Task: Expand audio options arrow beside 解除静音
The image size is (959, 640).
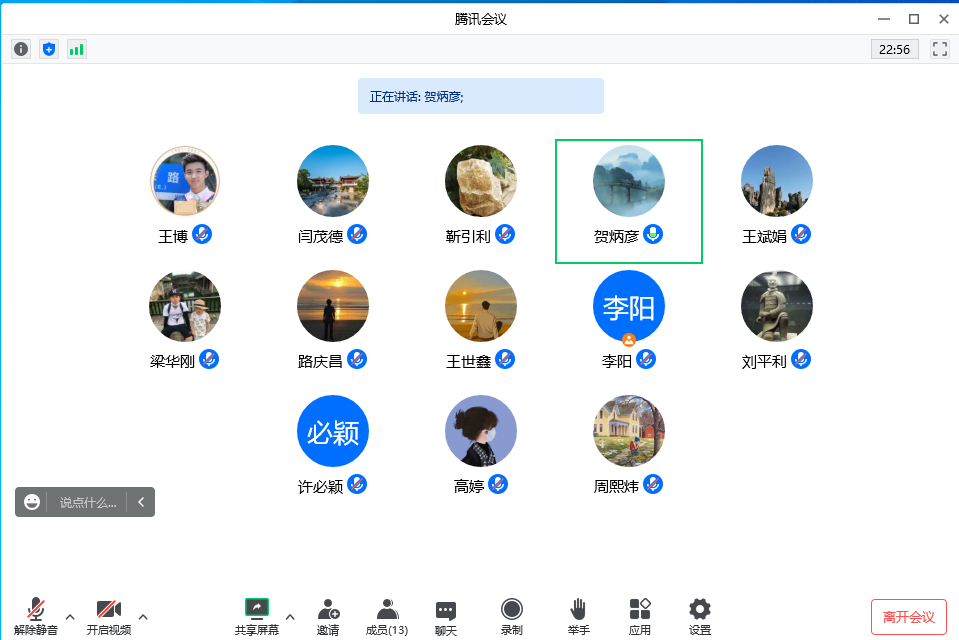Action: coord(70,616)
